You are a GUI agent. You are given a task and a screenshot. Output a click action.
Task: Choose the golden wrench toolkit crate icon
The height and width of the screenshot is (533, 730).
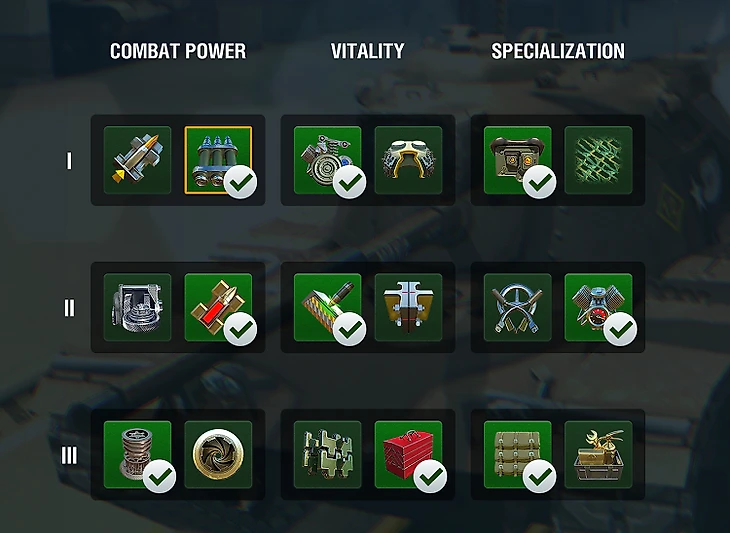[599, 455]
